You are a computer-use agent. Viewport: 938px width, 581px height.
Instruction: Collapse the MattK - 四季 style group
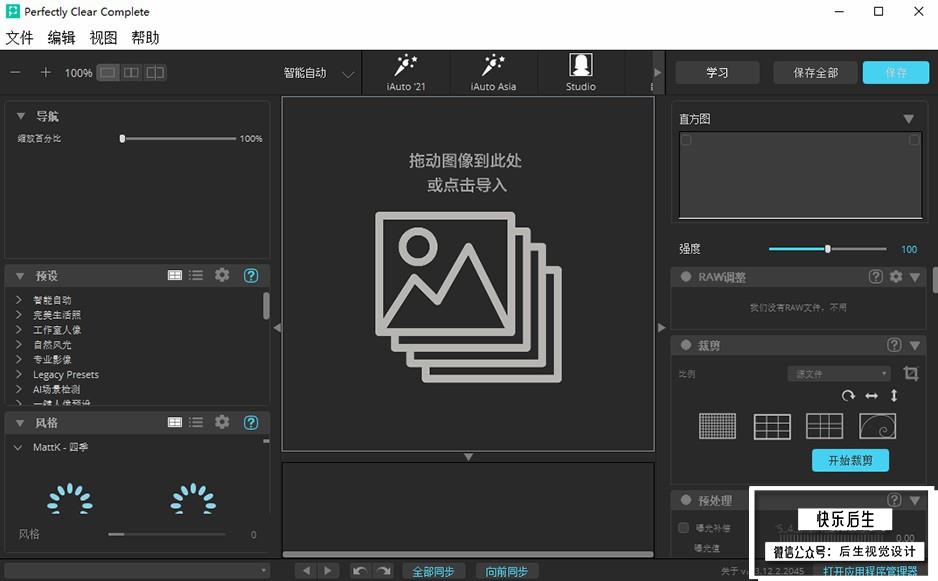pyautogui.click(x=18, y=447)
